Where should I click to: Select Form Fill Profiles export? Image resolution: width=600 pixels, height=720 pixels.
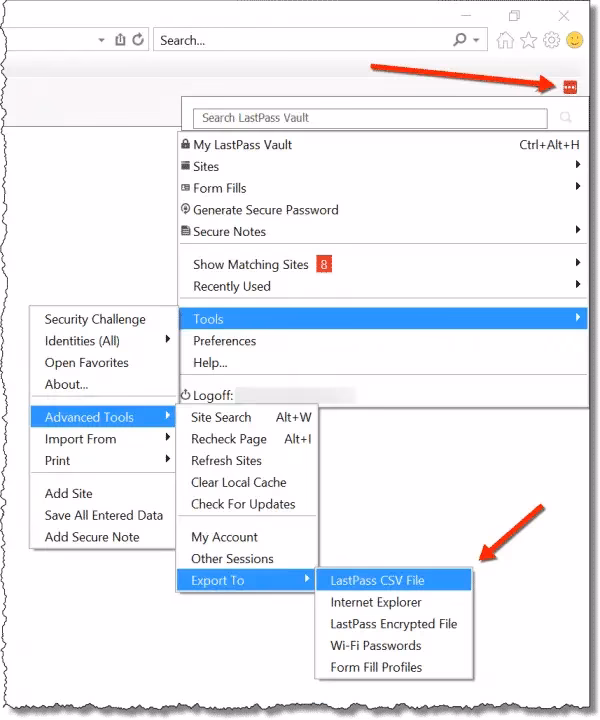[394, 667]
